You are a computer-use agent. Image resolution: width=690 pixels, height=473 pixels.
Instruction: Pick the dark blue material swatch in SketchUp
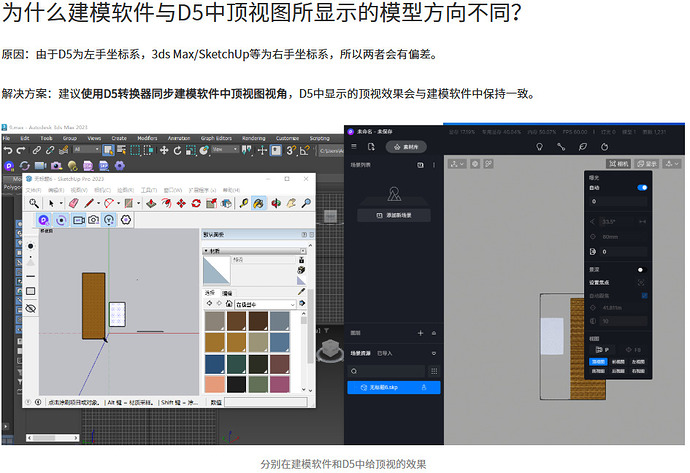[215, 364]
